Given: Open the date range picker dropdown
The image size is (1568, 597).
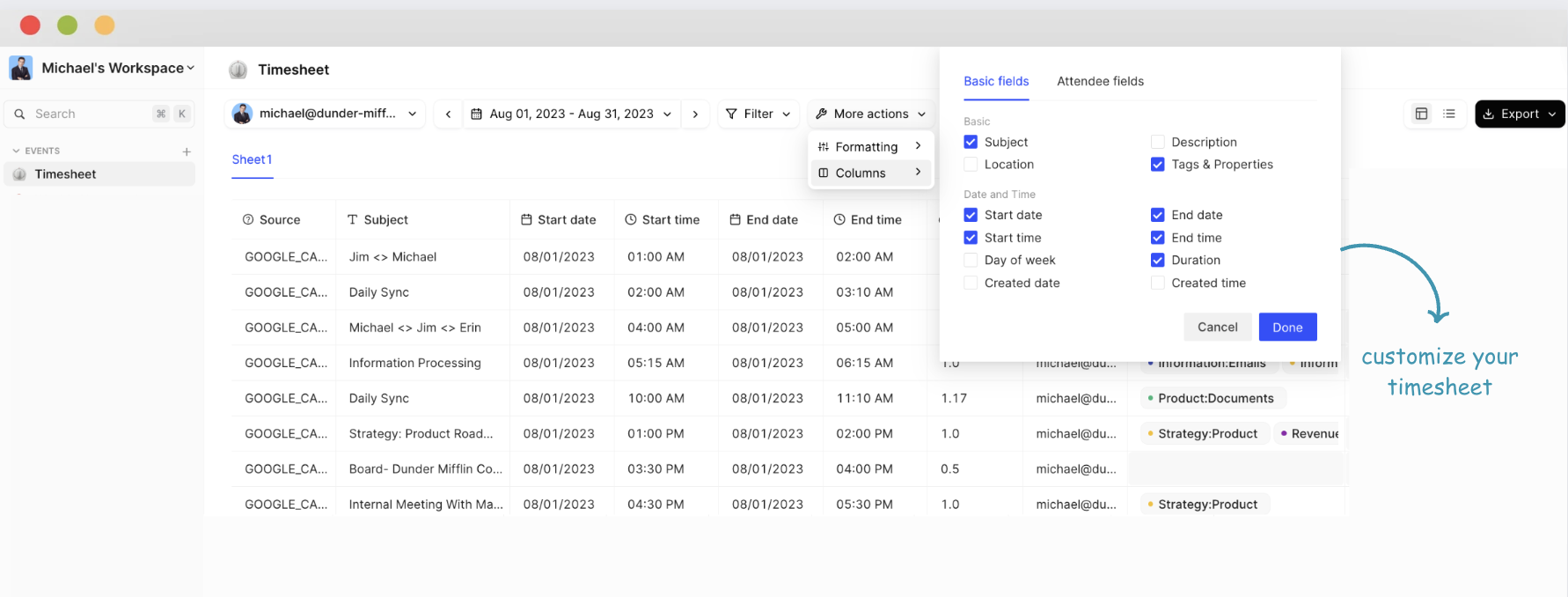Looking at the screenshot, I should tap(572, 114).
